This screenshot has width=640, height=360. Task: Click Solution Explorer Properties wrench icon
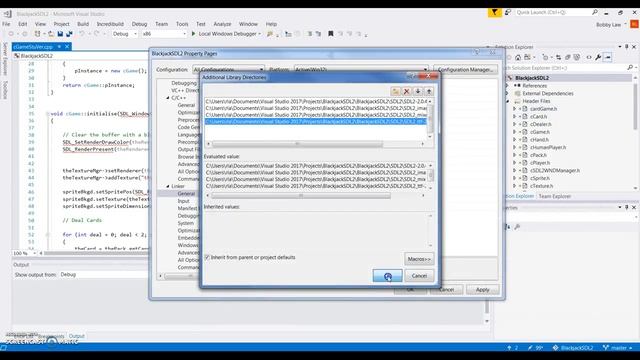point(598,58)
